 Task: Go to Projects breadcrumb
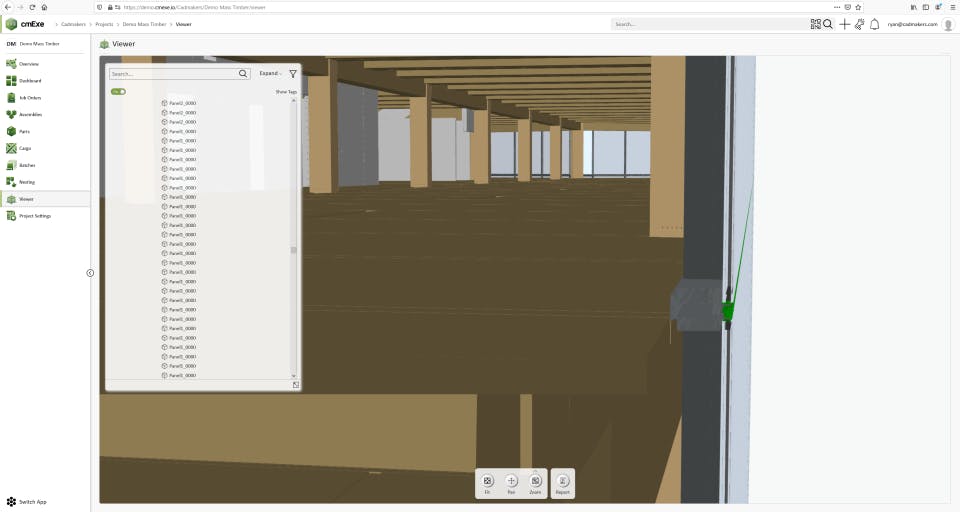104,24
